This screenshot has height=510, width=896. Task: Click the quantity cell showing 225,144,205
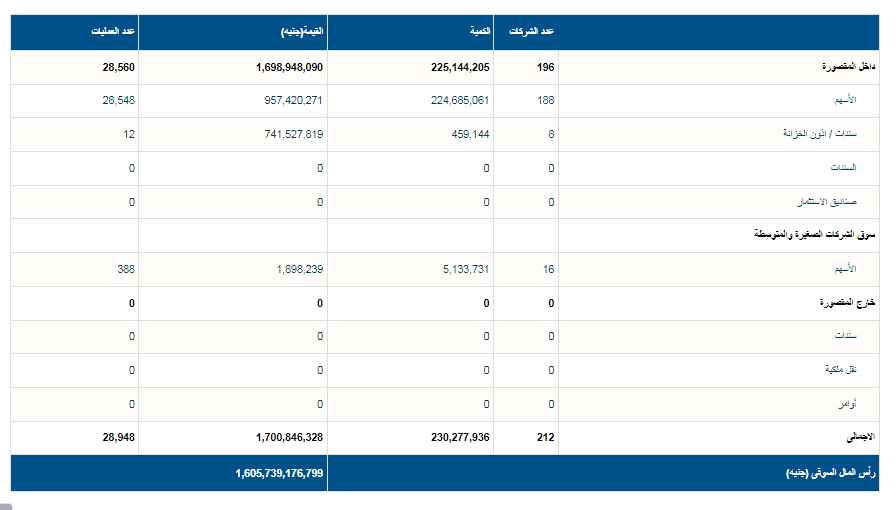point(454,67)
